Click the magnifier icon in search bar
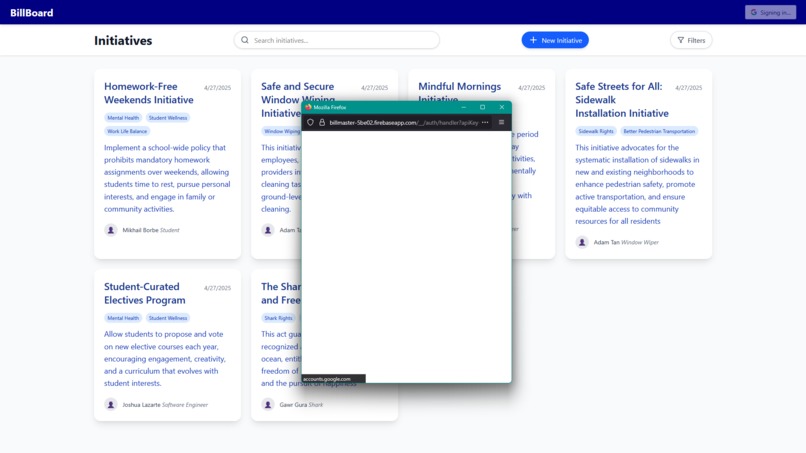The height and width of the screenshot is (453, 806). (x=245, y=40)
